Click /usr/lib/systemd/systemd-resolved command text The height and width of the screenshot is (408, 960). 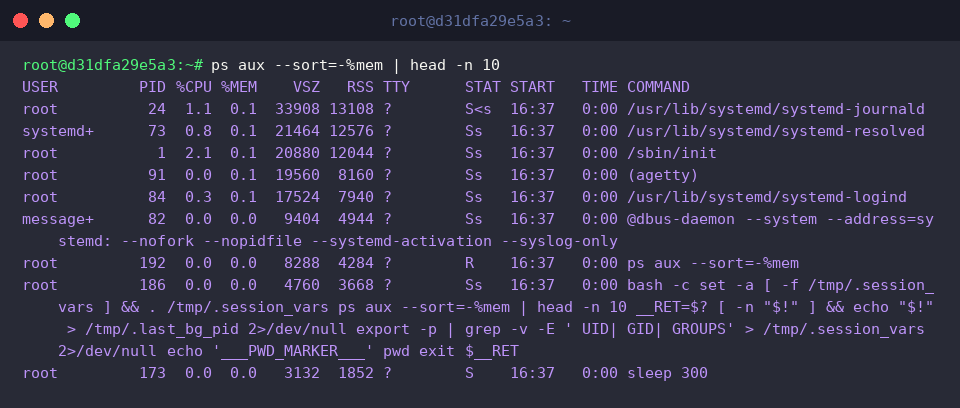(776, 131)
